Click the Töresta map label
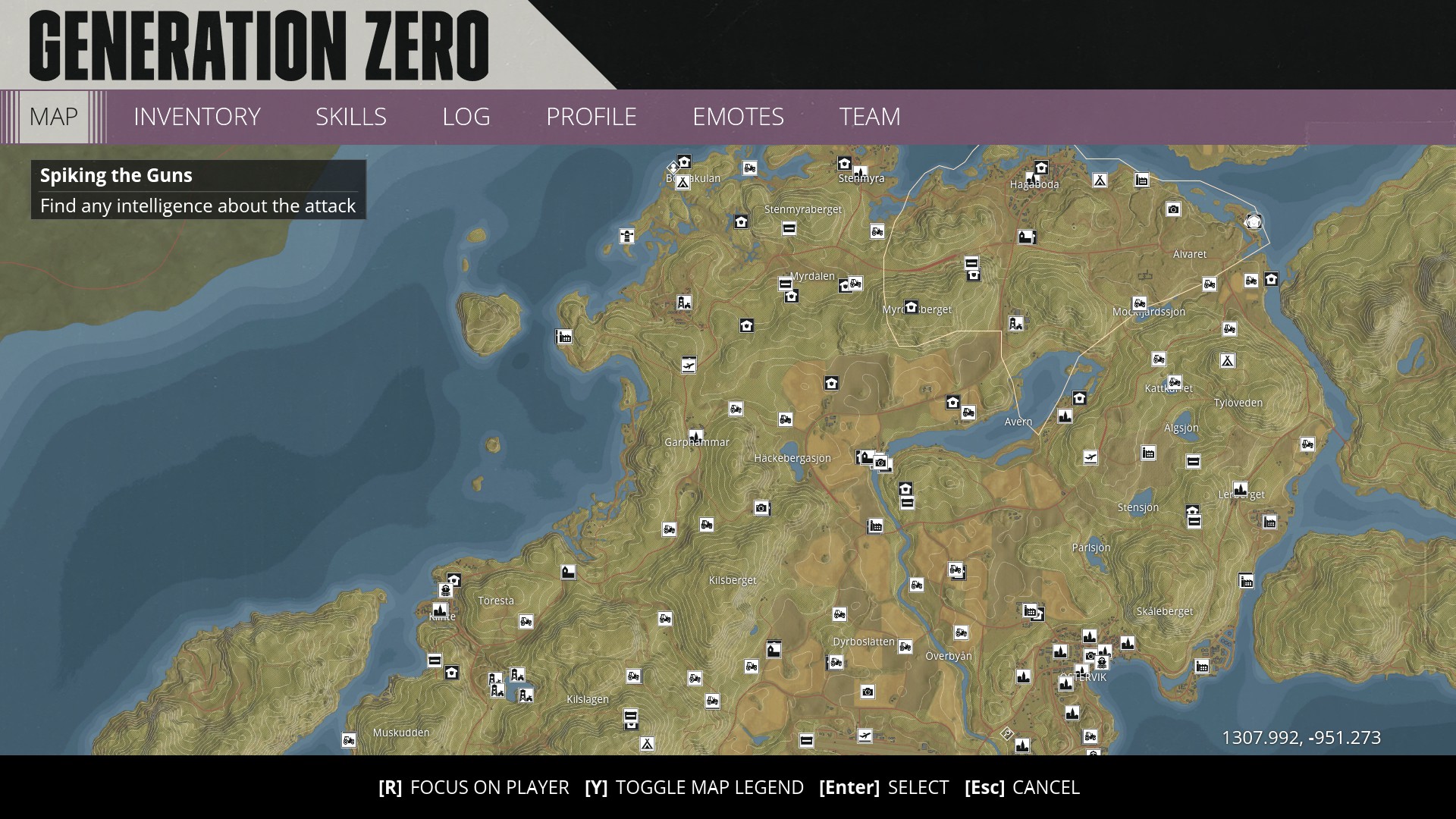Viewport: 1456px width, 819px height. (x=496, y=601)
